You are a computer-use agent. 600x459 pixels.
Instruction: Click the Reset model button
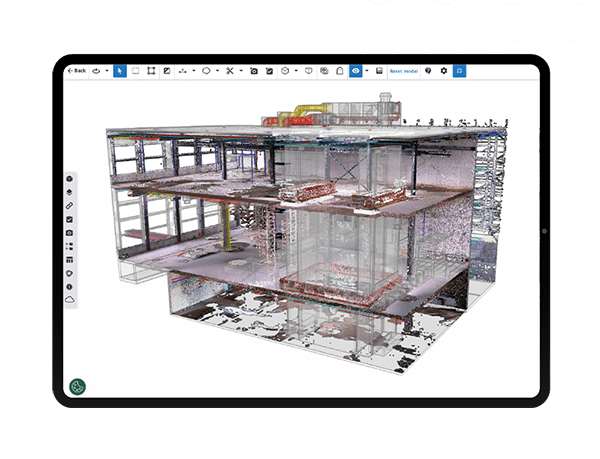click(x=406, y=71)
